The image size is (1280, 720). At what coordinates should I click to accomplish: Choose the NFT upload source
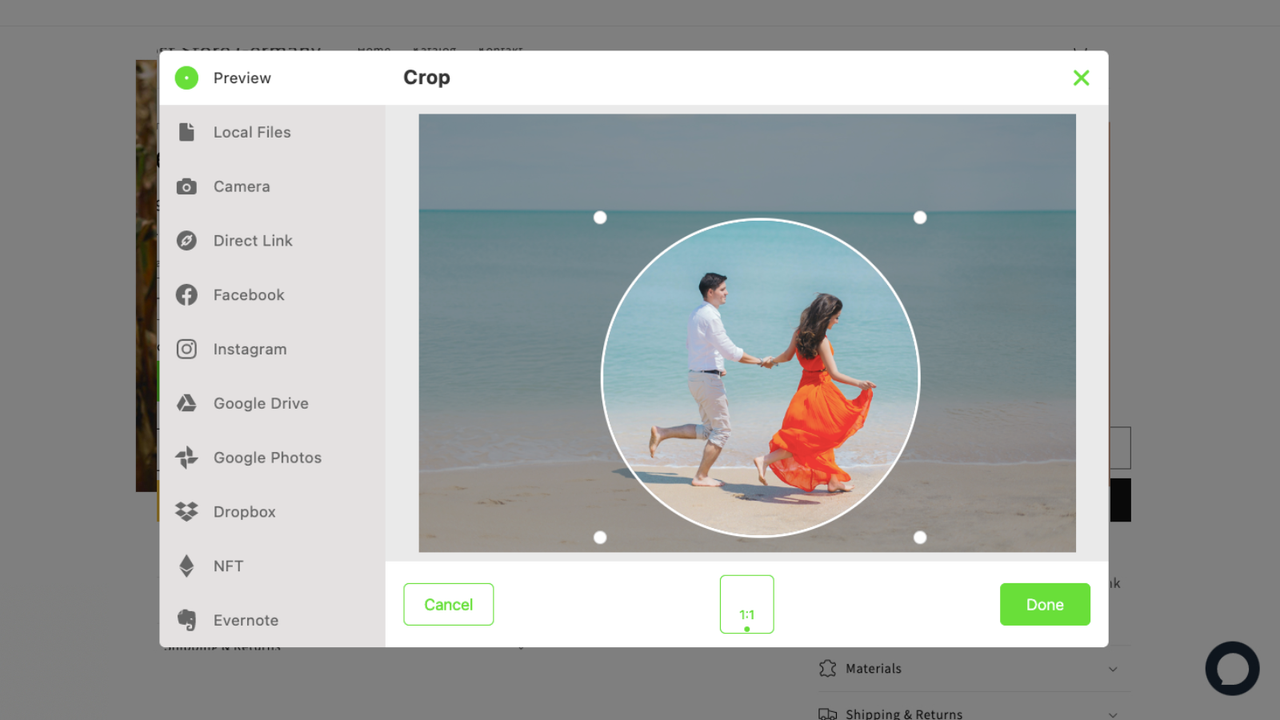point(227,566)
